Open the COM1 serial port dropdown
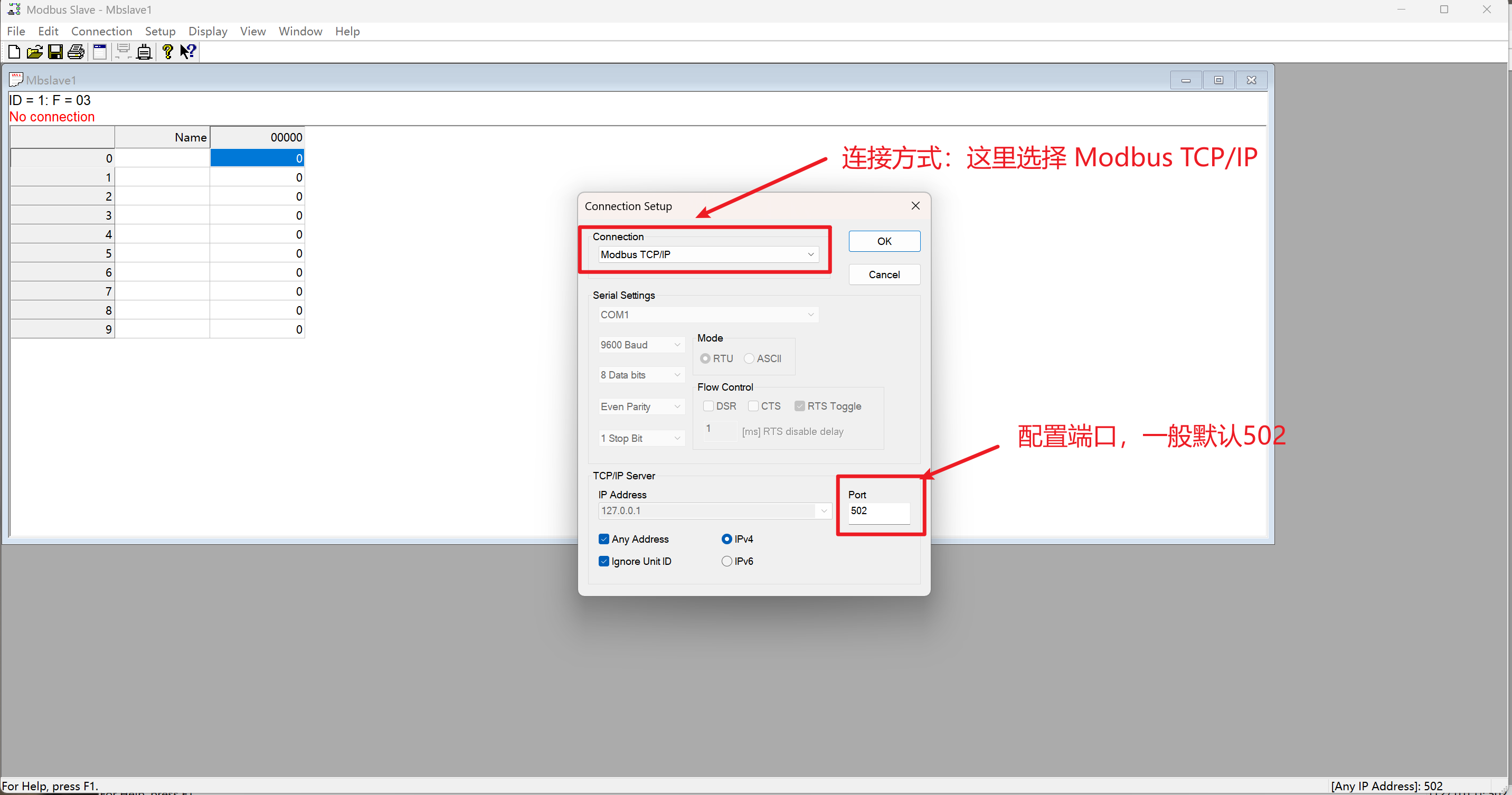1512x795 pixels. click(708, 315)
